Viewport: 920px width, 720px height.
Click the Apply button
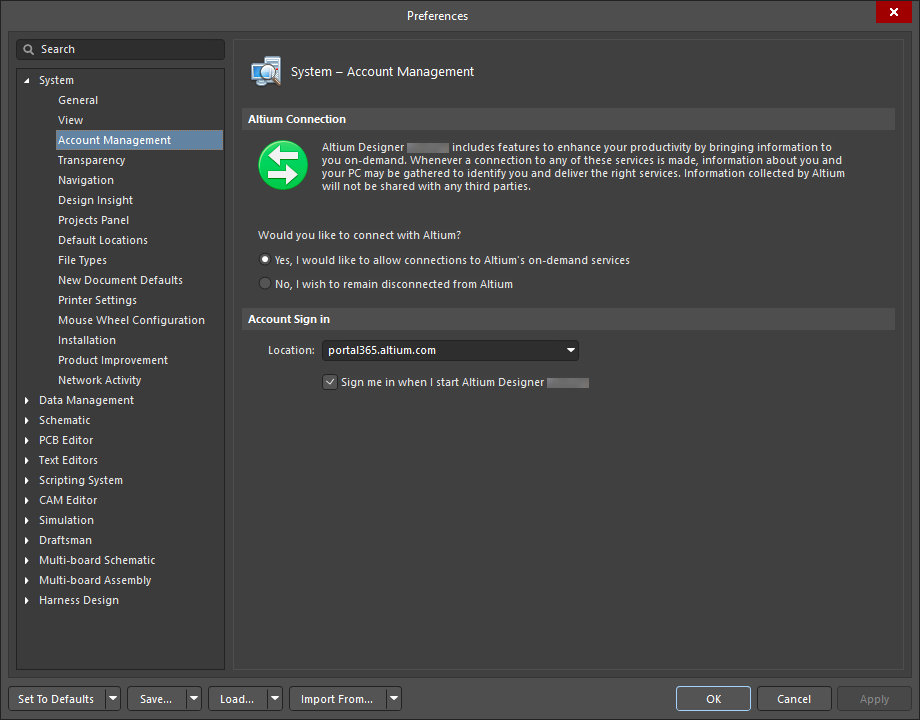tap(874, 699)
